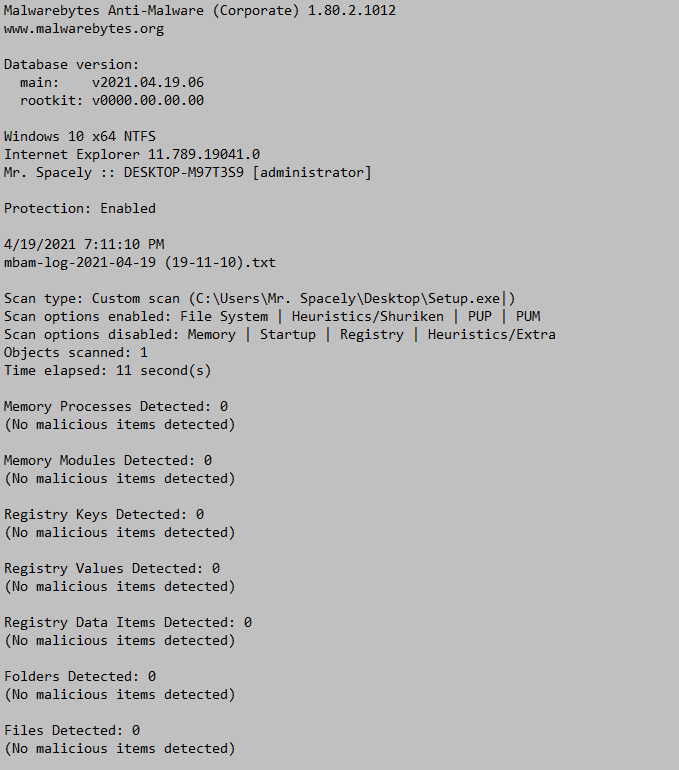Click the Objects scanned: 1 line
679x770 pixels.
click(76, 352)
